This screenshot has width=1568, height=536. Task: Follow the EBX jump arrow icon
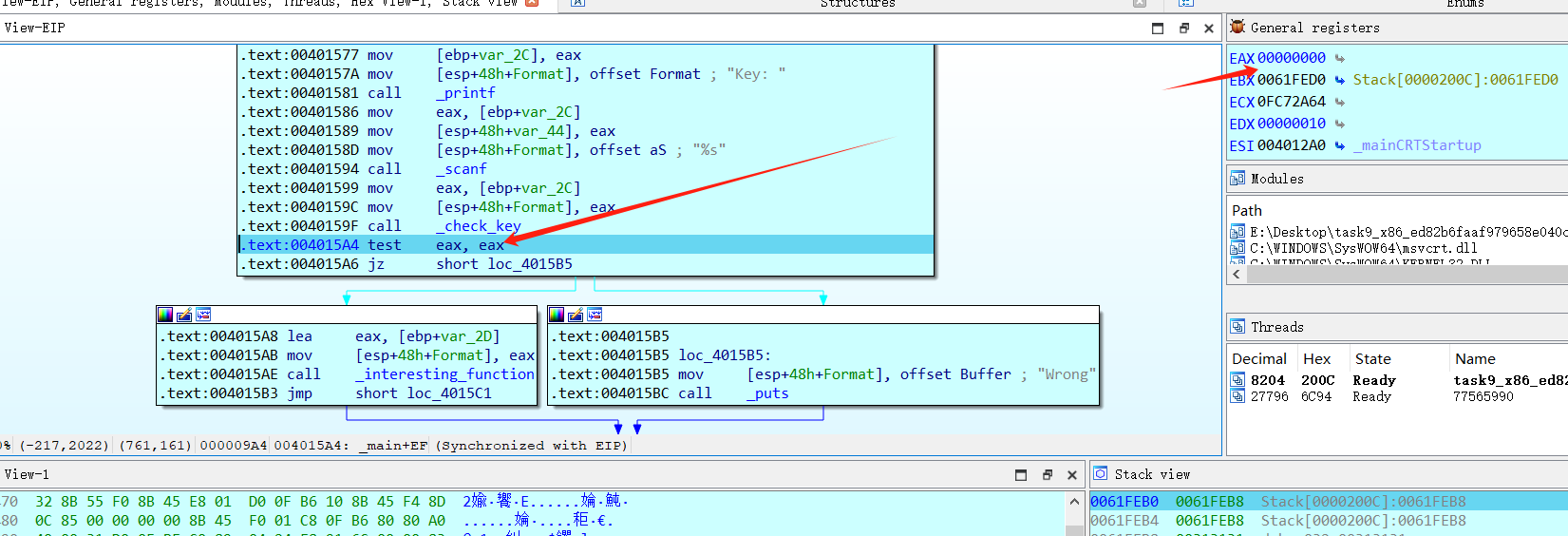click(x=1340, y=80)
